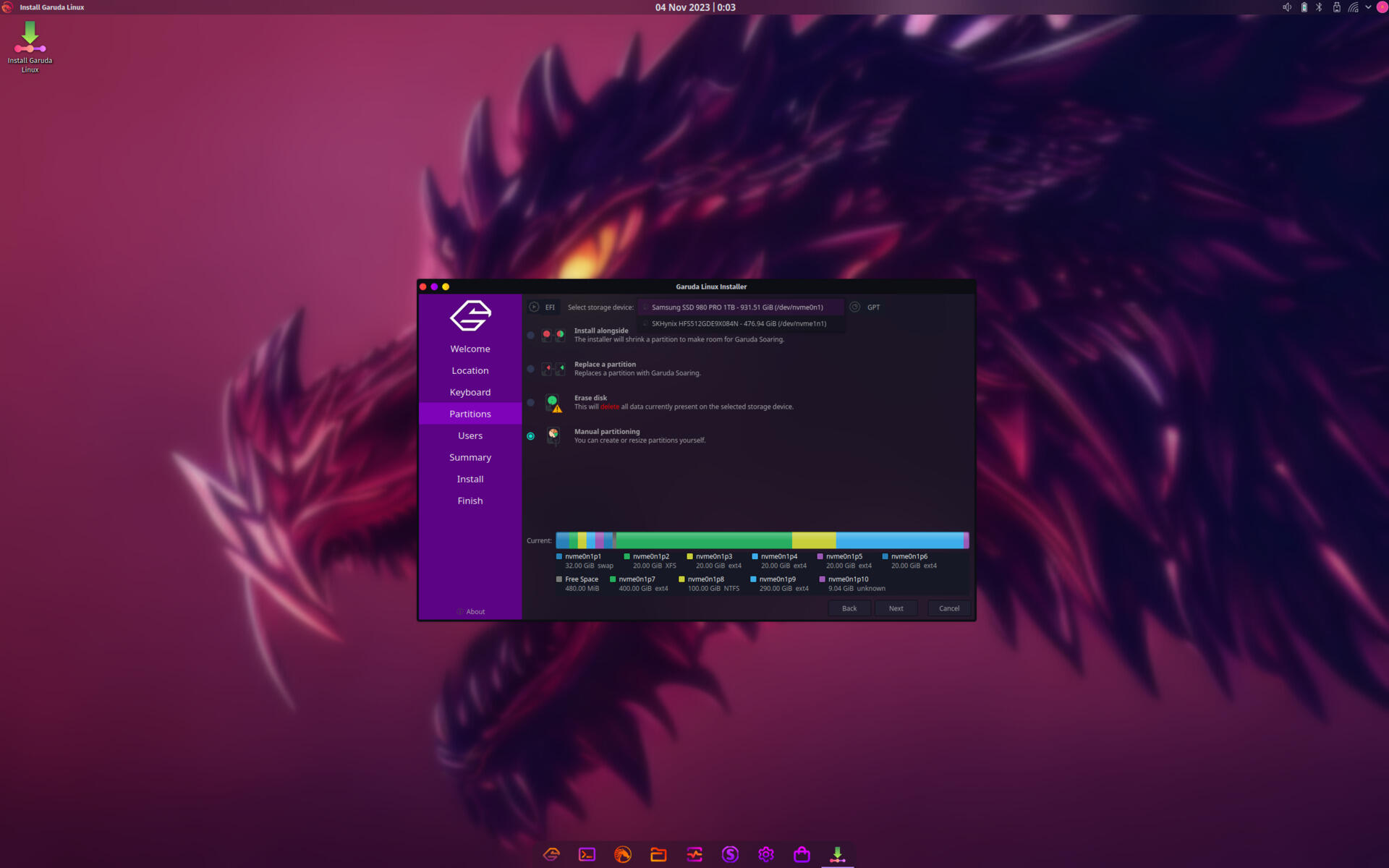Open the web browser dock icon
This screenshot has height=868, width=1389.
(x=623, y=854)
